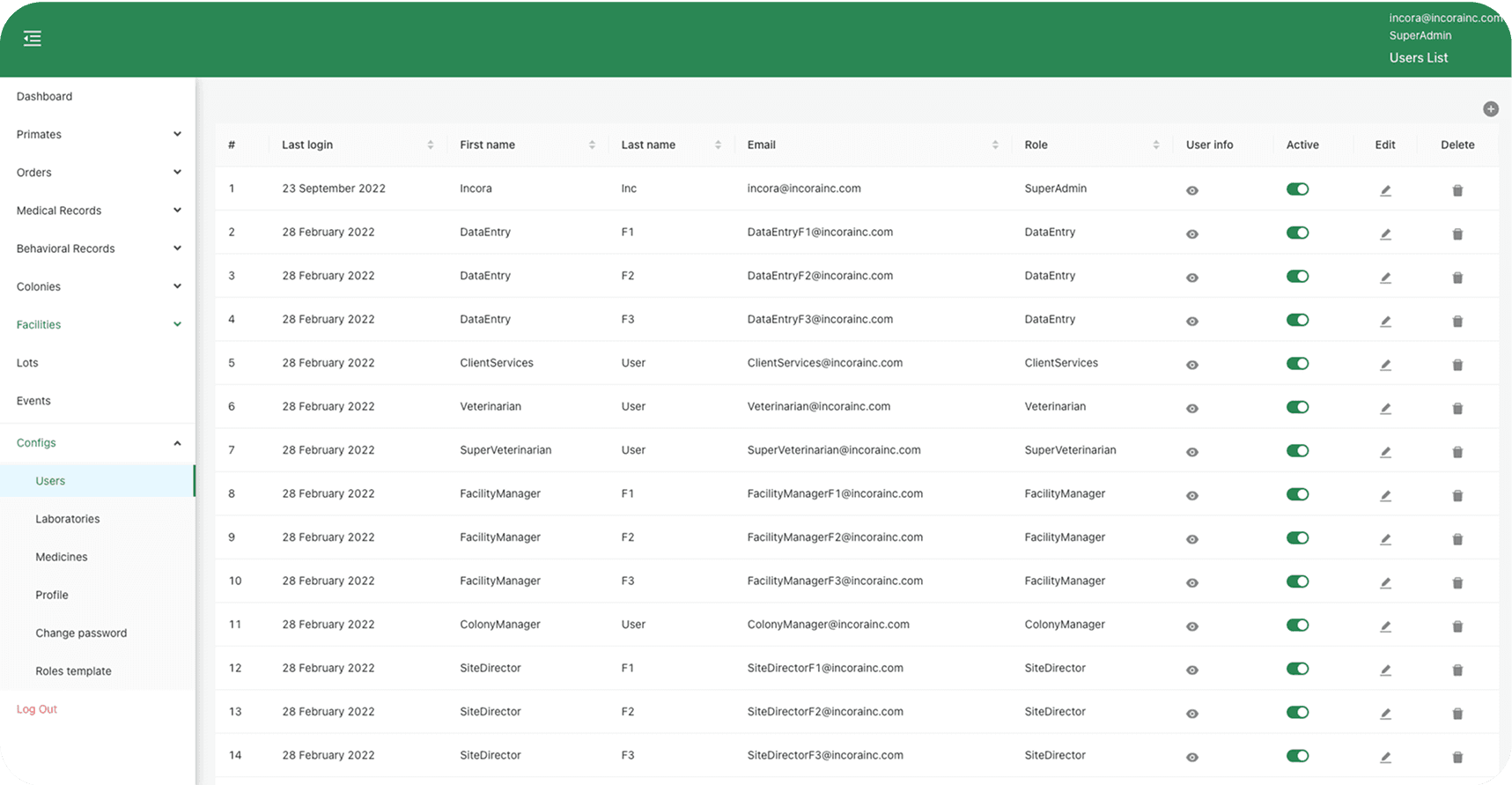
Task: Delete the DataEntryF2 user
Action: pos(1457,278)
